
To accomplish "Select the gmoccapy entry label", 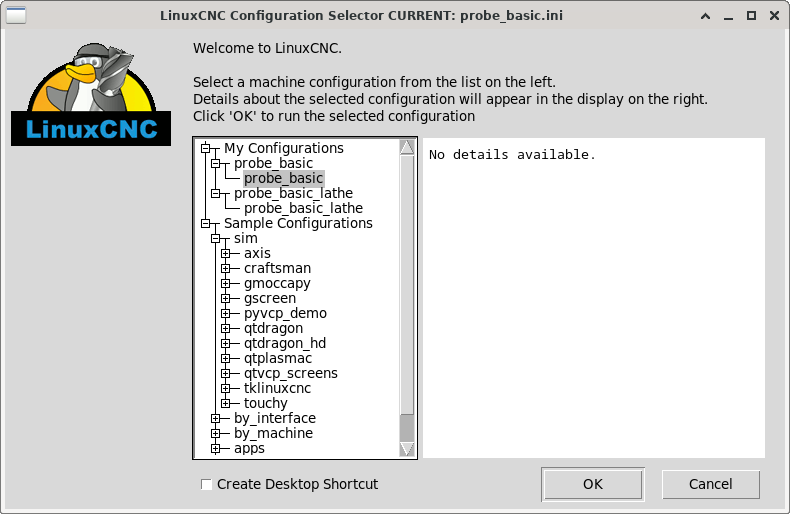I will (277, 283).
